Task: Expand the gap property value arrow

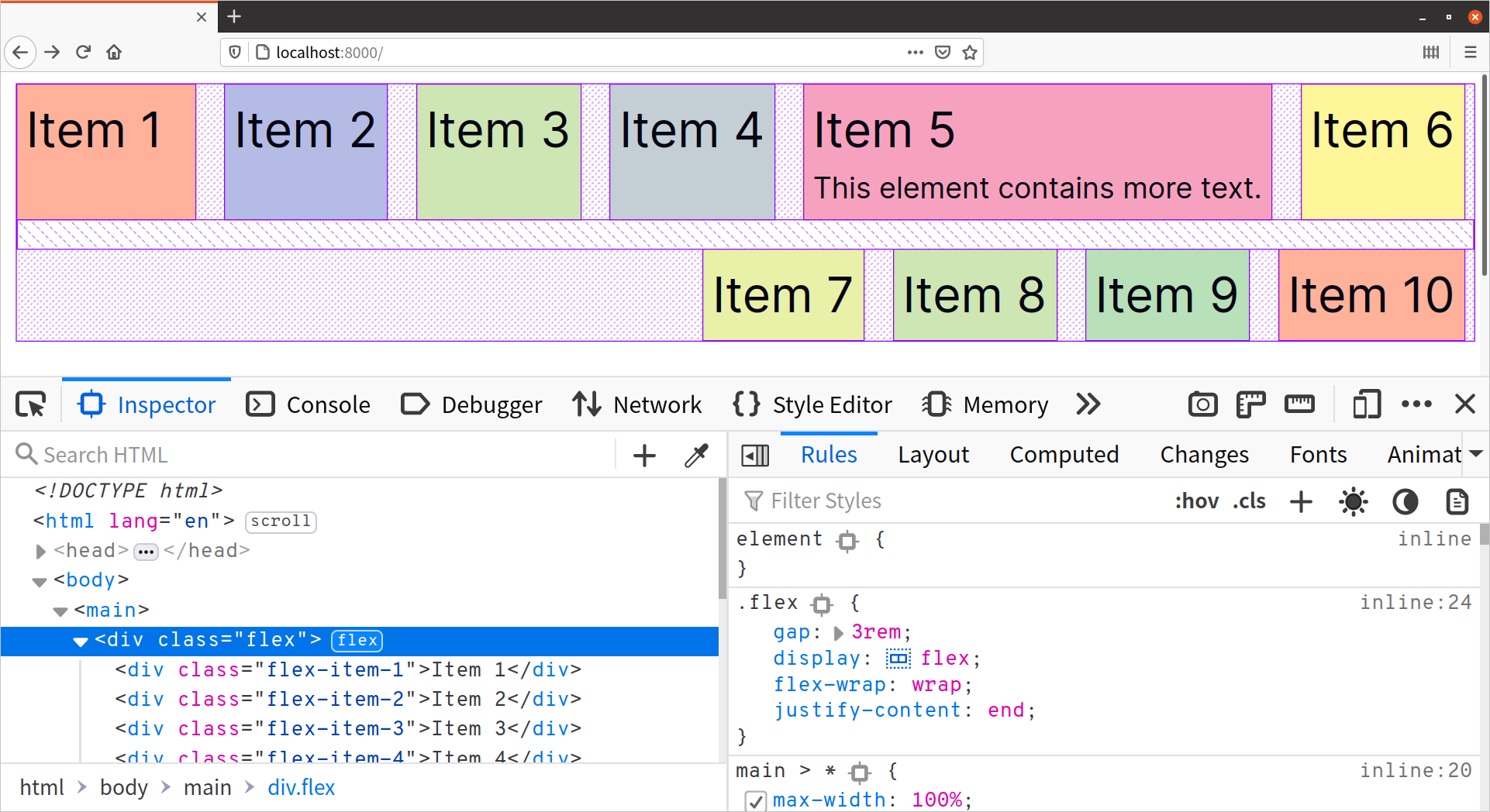Action: click(x=838, y=633)
